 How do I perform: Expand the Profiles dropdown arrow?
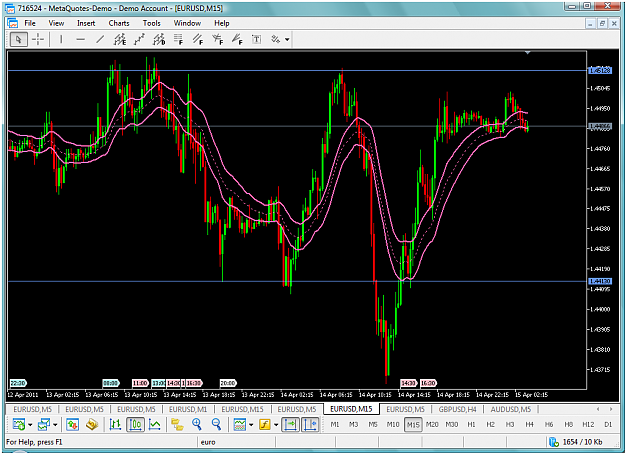click(55, 425)
